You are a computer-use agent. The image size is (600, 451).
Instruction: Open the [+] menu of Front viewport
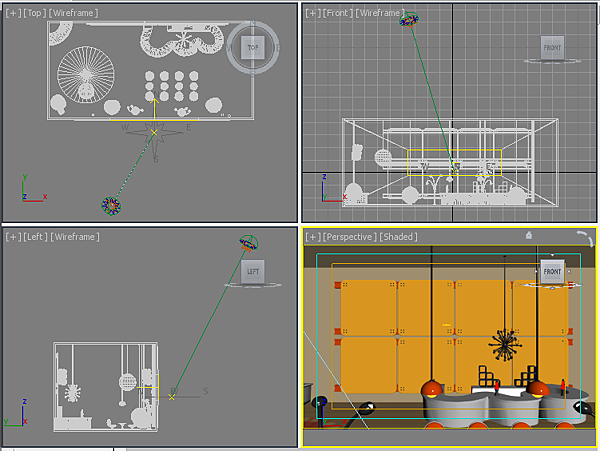(x=313, y=13)
